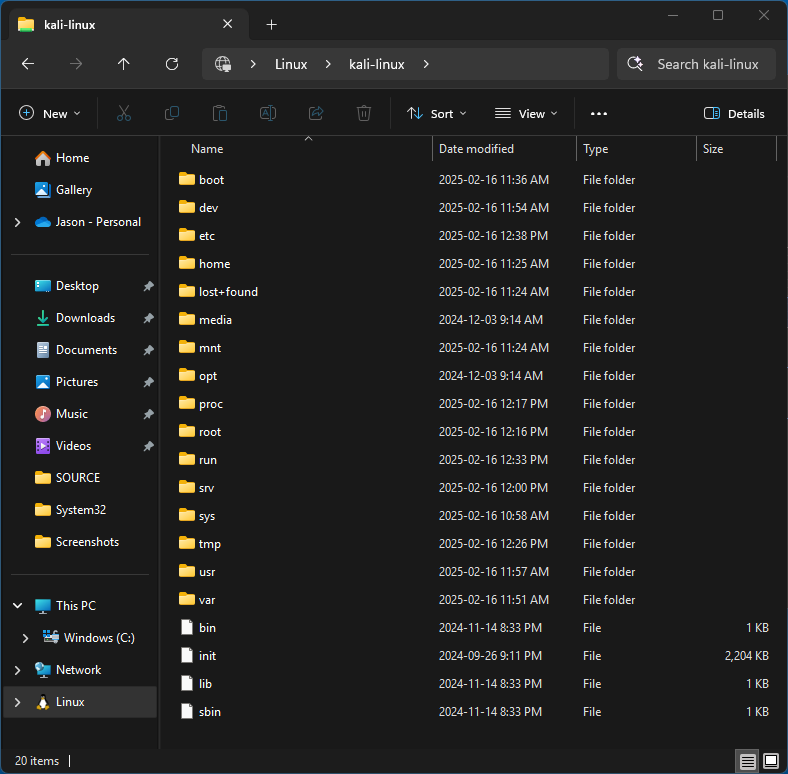Screen dimensions: 788x774
Task: Select the proc folder icon
Action: [x=186, y=403]
